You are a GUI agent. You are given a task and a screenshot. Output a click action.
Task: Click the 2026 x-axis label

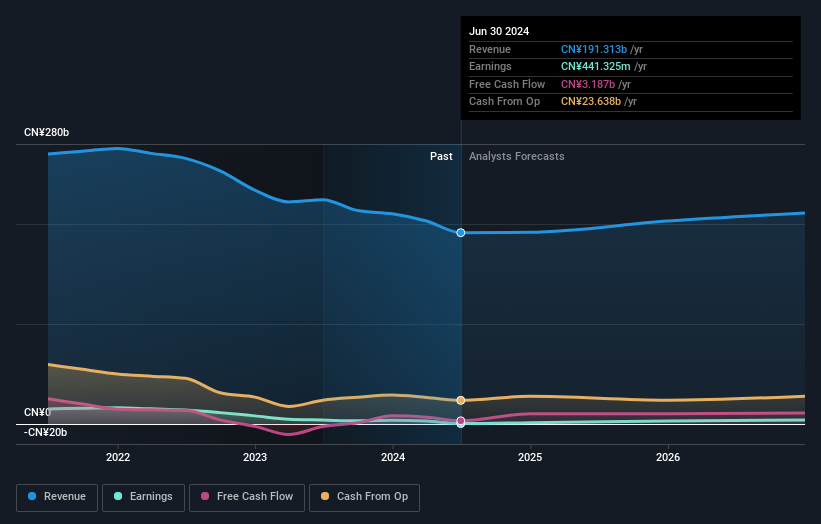pyautogui.click(x=668, y=457)
